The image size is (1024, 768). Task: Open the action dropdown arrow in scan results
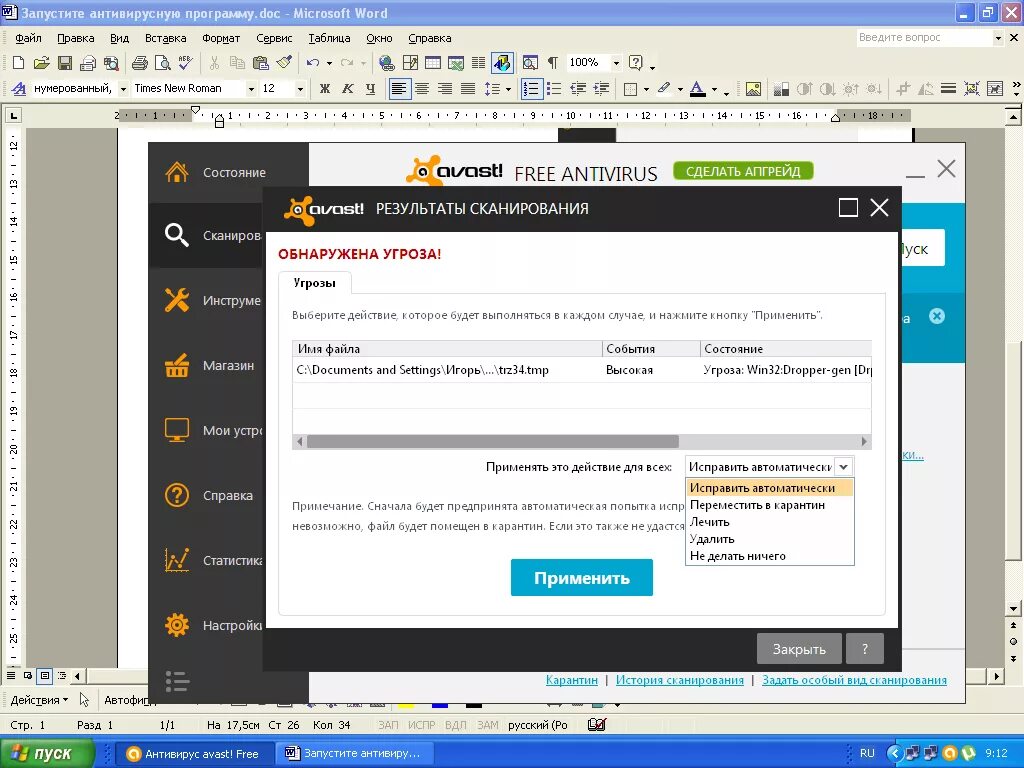[x=843, y=467]
